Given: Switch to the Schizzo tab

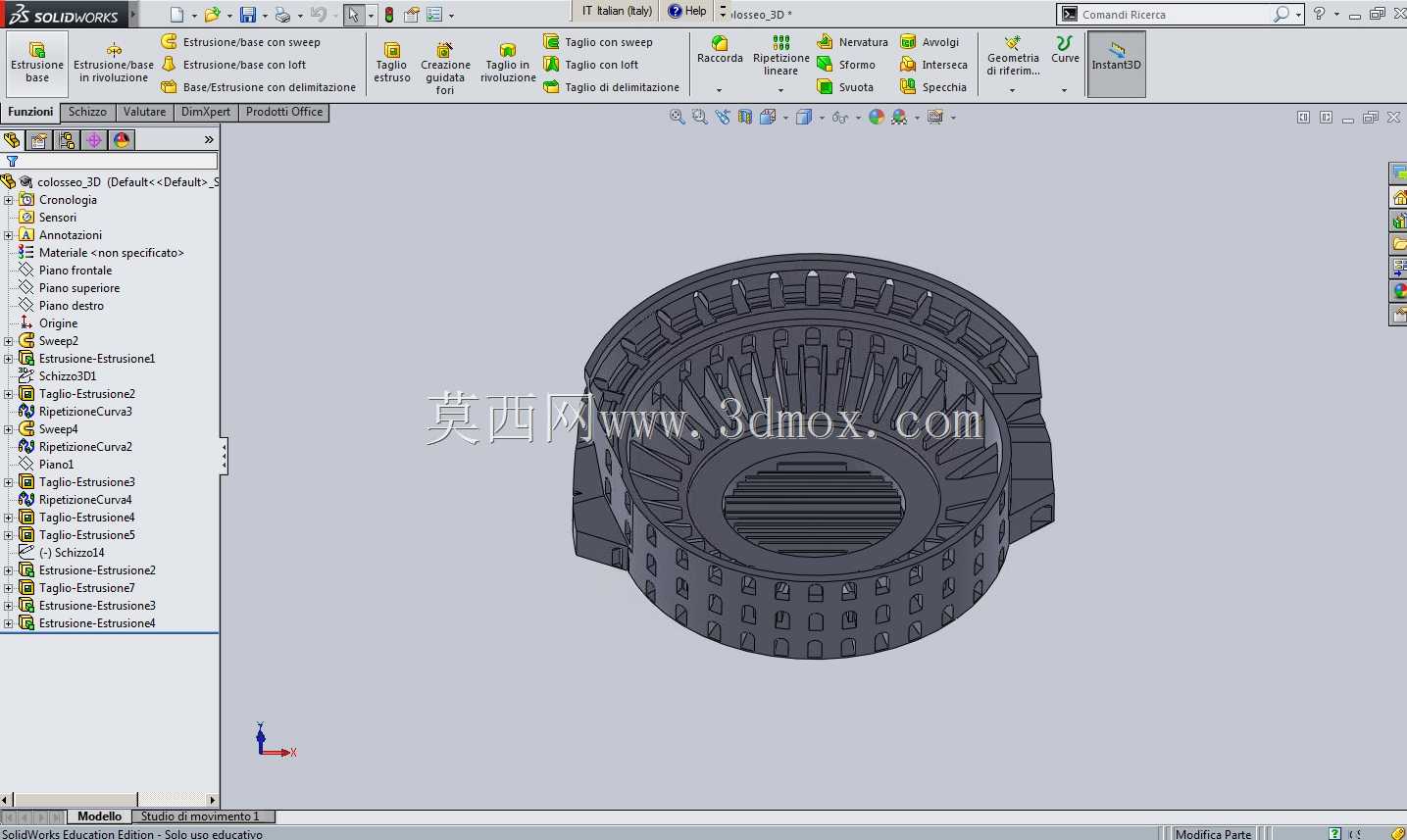Looking at the screenshot, I should (x=87, y=112).
